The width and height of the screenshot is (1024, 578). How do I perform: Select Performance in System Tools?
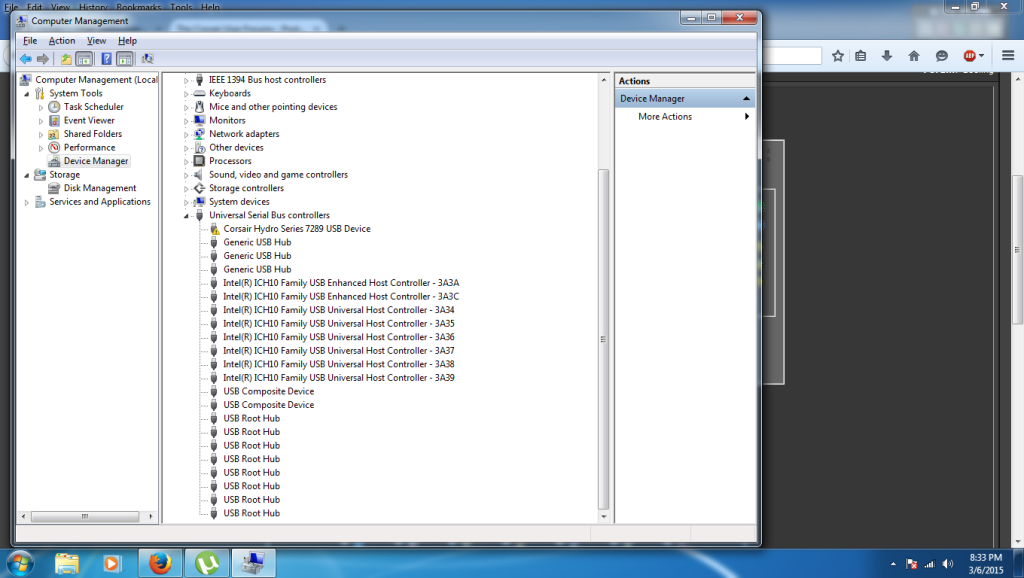(x=89, y=148)
